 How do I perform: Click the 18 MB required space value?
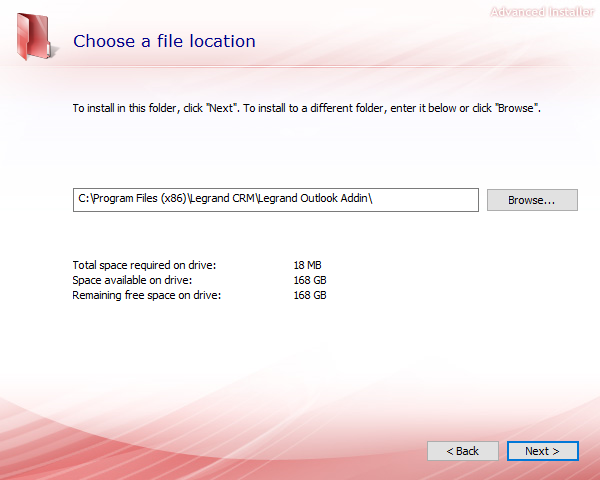(x=306, y=265)
